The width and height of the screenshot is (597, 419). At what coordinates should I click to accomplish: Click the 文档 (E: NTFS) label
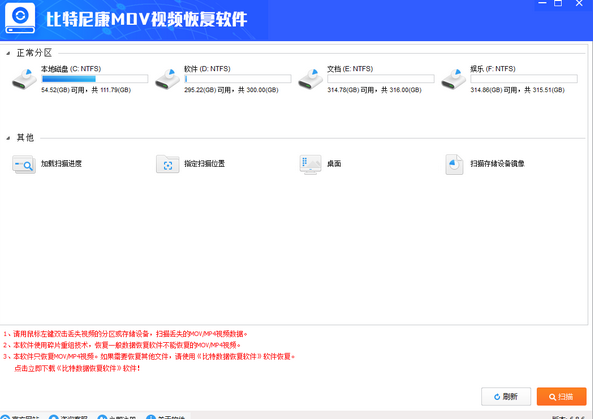coord(350,69)
